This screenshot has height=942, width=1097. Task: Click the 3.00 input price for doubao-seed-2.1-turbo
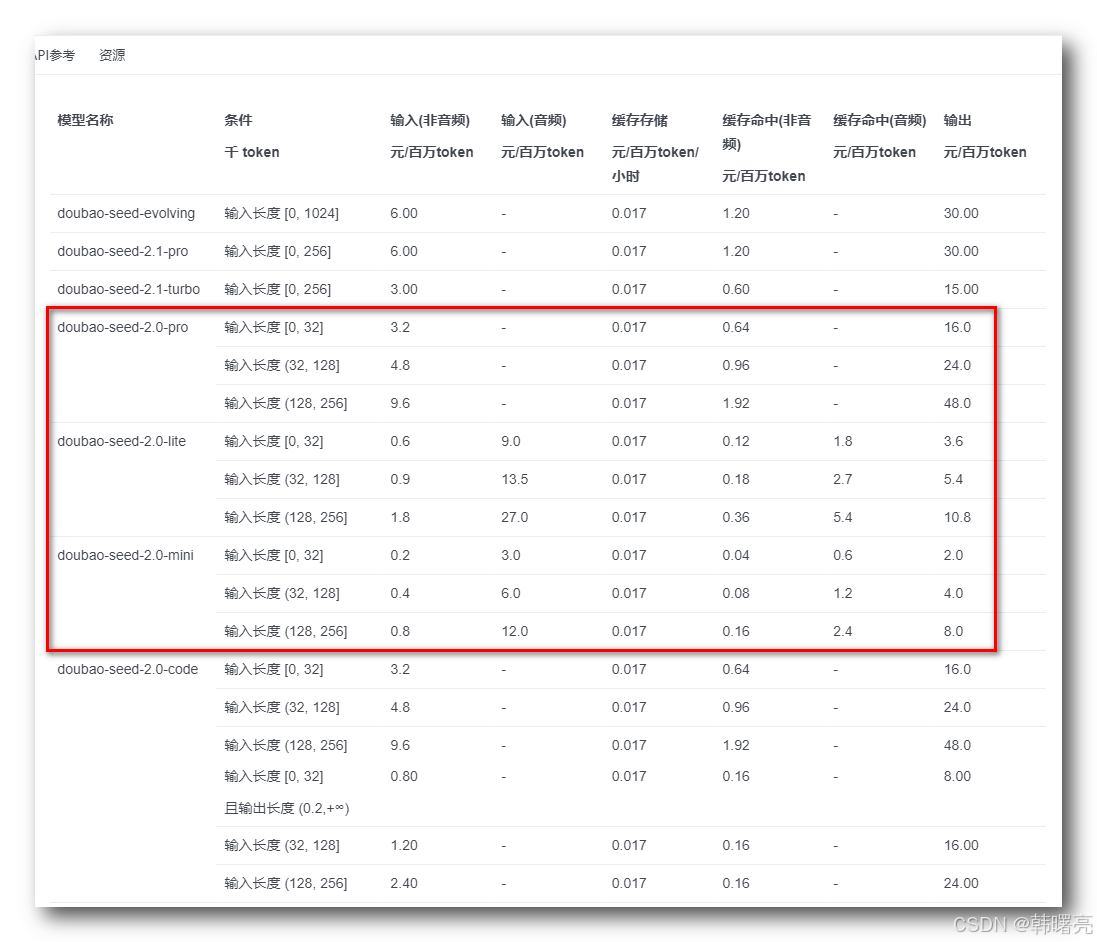(x=404, y=289)
